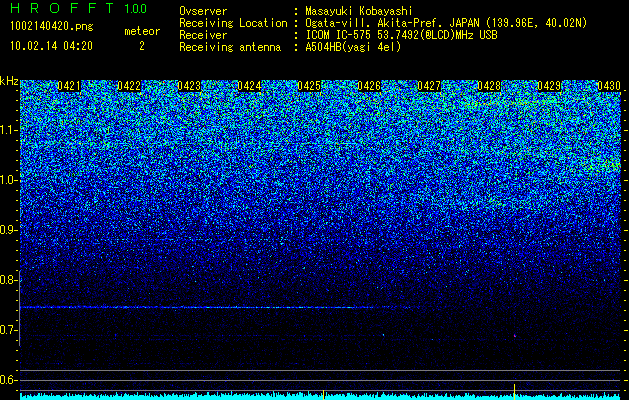Click the 'Receiving antenna' label
This screenshot has height=400, width=629.
click(230, 47)
